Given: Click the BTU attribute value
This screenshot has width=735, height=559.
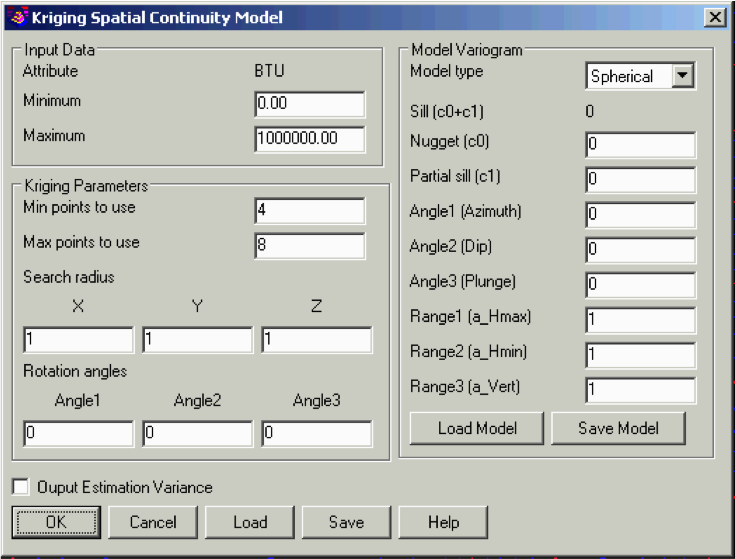Looking at the screenshot, I should click(x=270, y=71).
